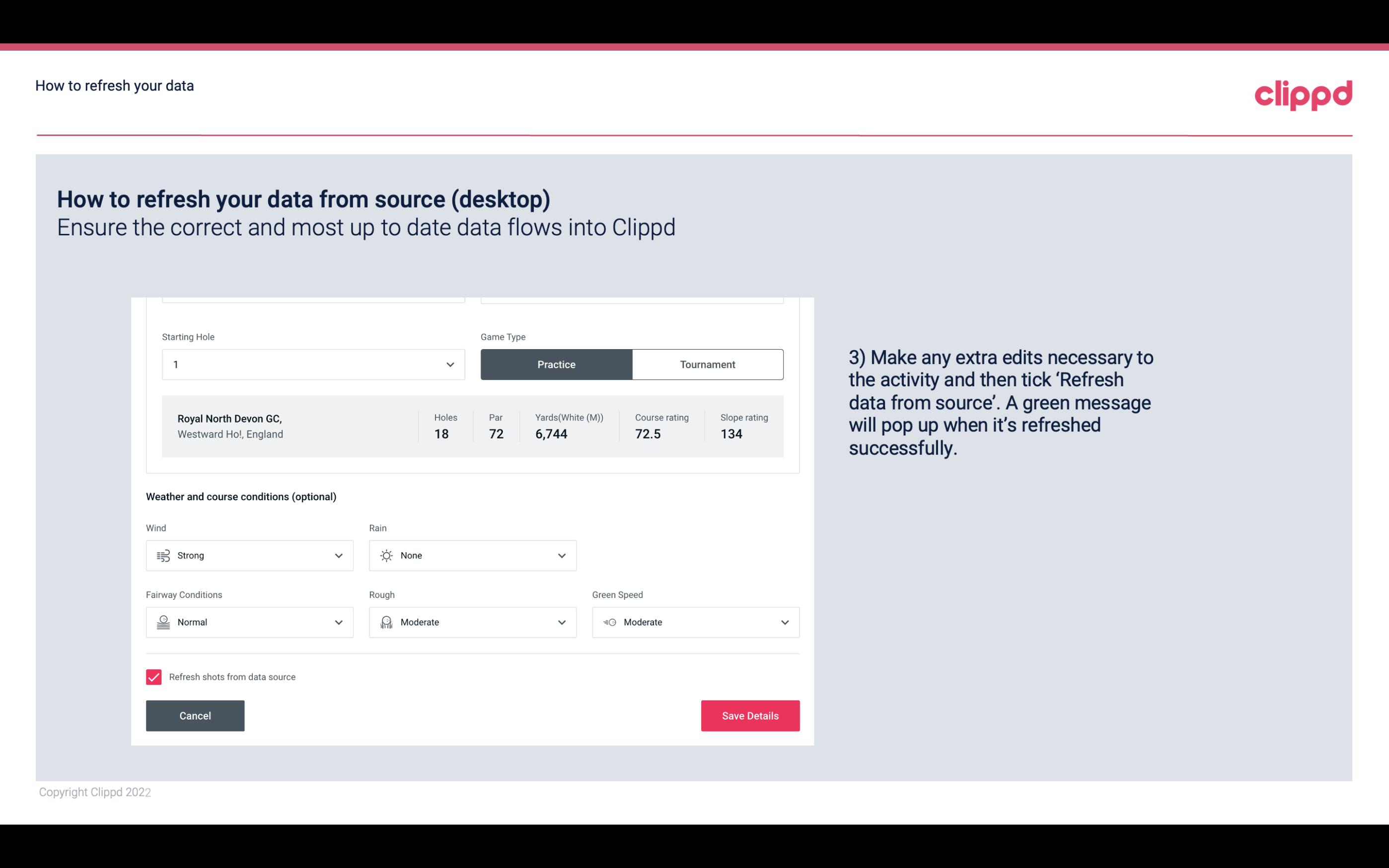Click the Cancel button

(194, 715)
